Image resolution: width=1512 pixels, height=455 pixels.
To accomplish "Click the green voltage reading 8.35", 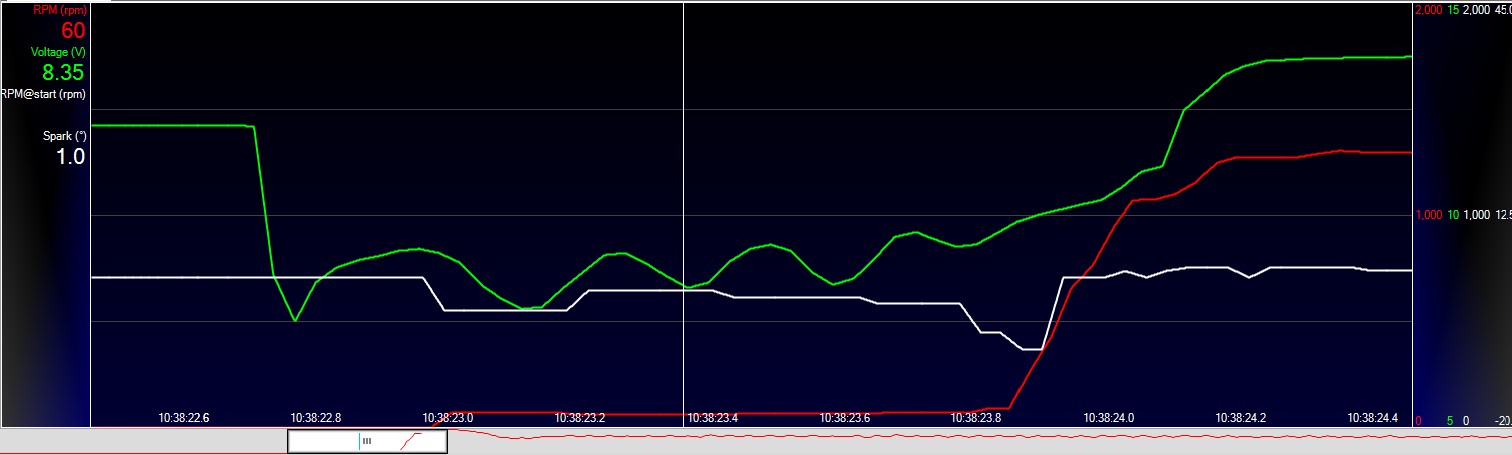I will pyautogui.click(x=63, y=72).
